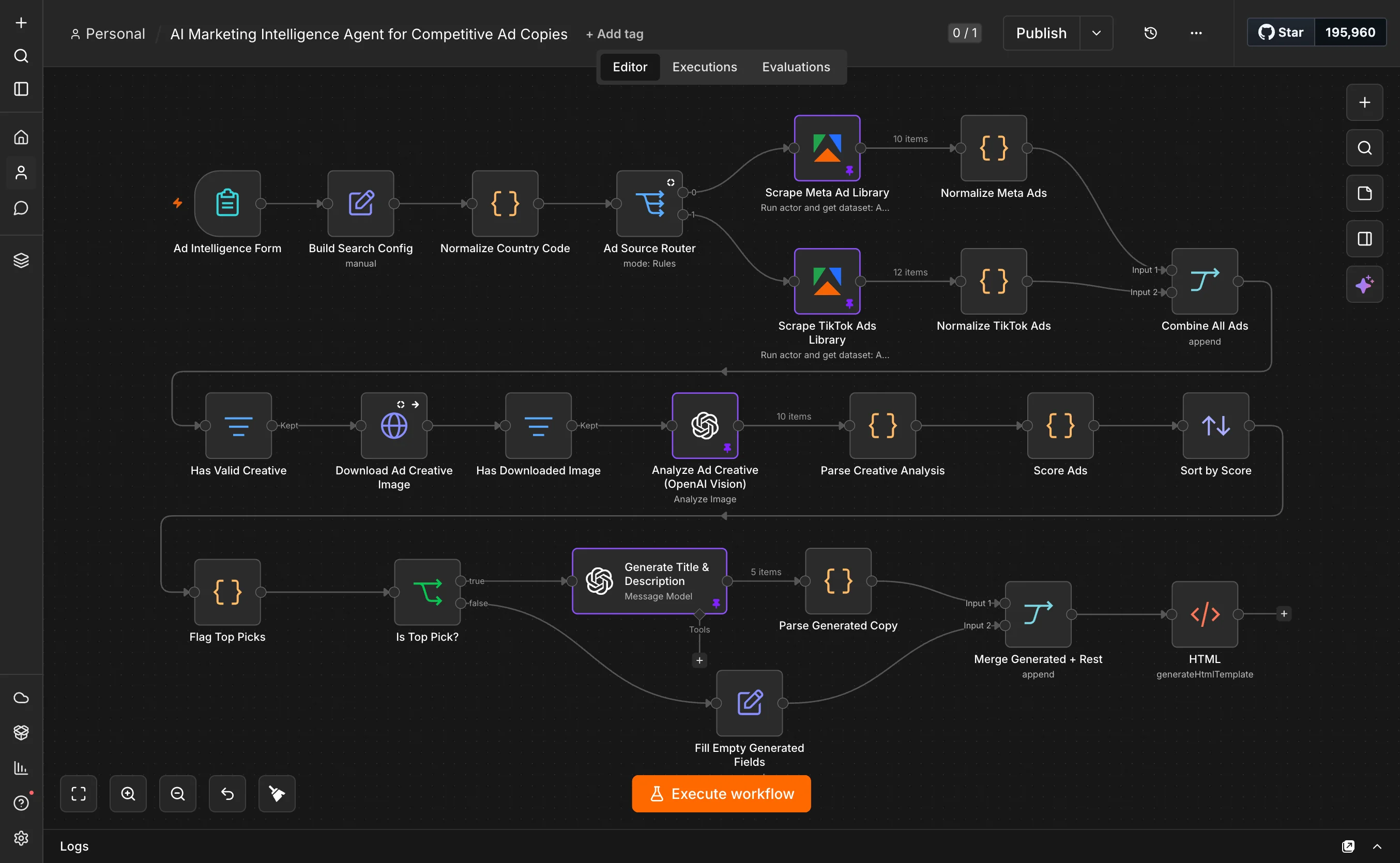Create new item with sidebar plus icon
1400x863 pixels.
pyautogui.click(x=21, y=23)
